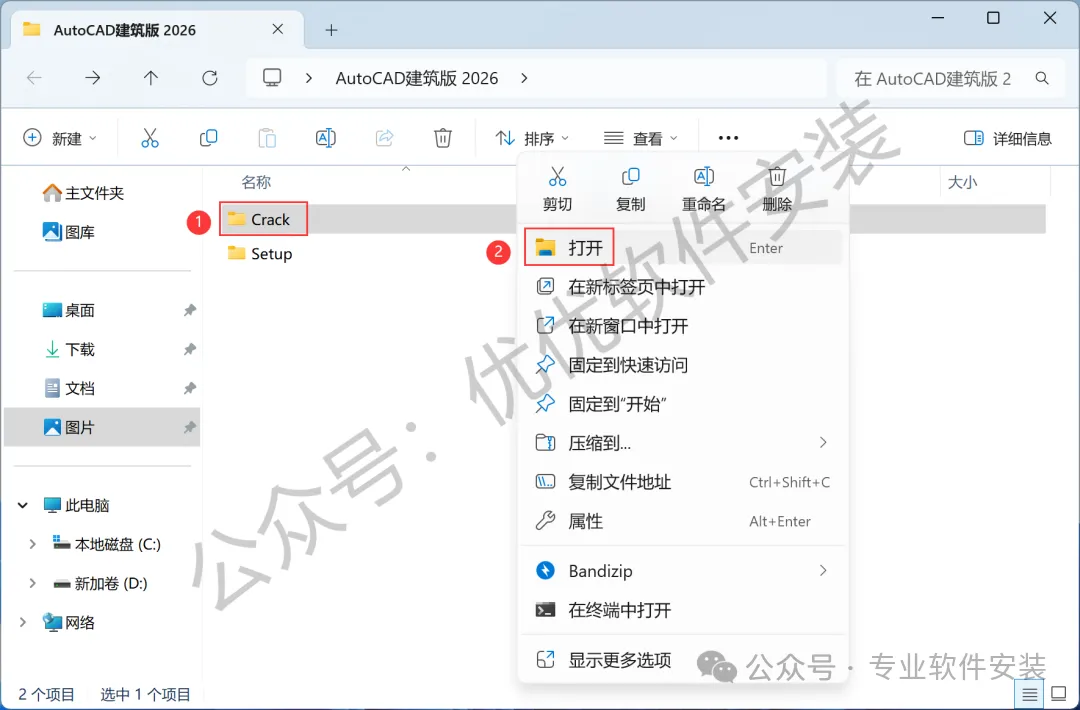Click 剪切 in the context menu

point(557,189)
